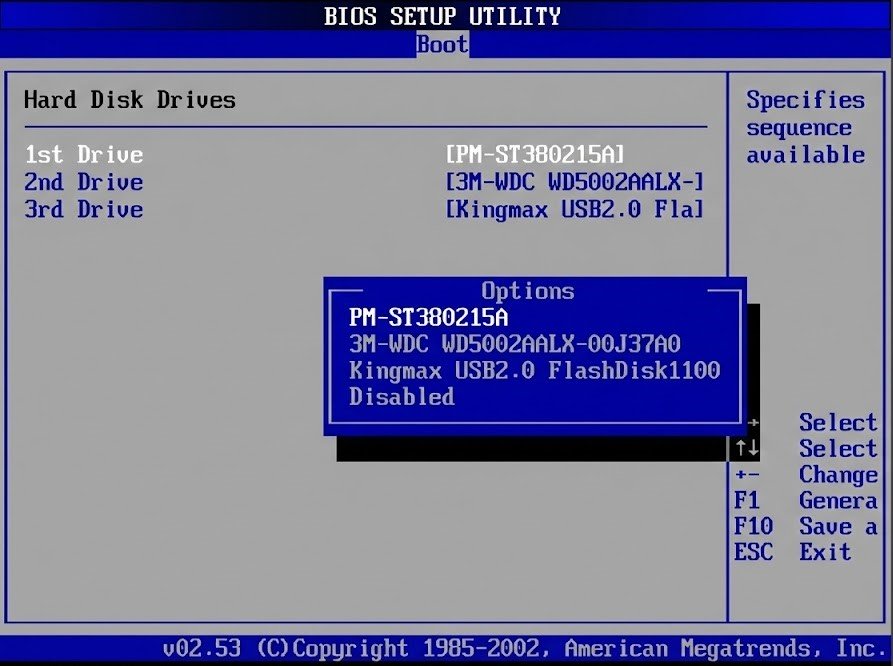This screenshot has width=893, height=666.
Task: Select the 1st Drive row label
Action: click(84, 155)
